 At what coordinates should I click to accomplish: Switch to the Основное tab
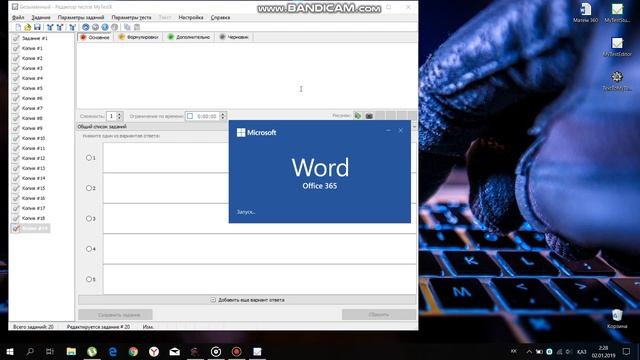click(x=95, y=37)
